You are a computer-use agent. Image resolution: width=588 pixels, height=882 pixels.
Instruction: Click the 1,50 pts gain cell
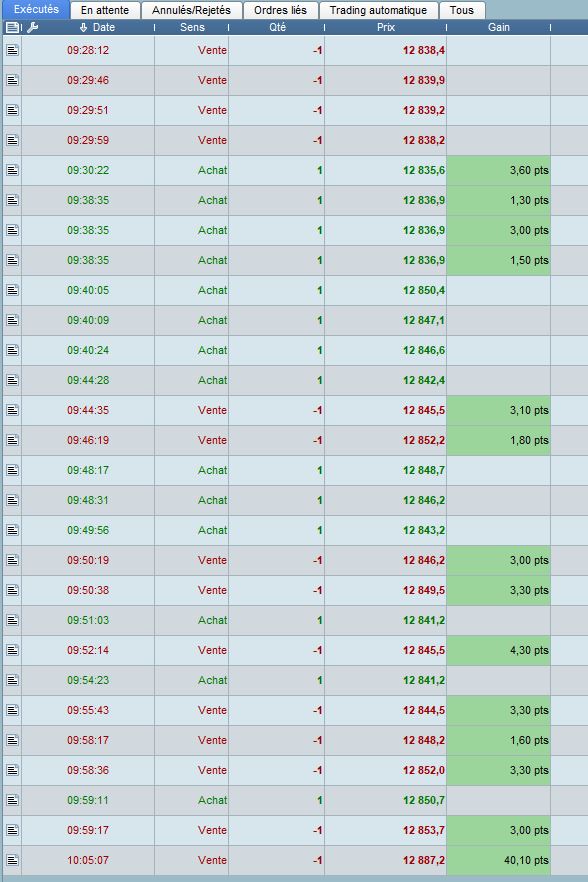pos(499,260)
